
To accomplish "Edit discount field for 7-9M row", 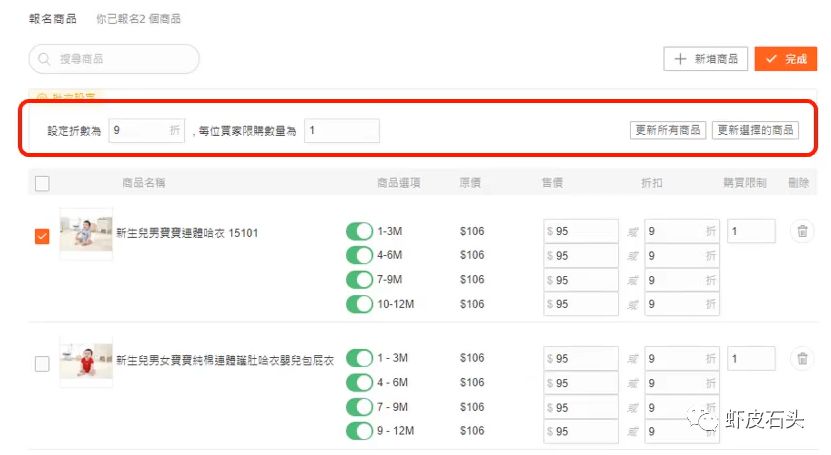I will [682, 280].
